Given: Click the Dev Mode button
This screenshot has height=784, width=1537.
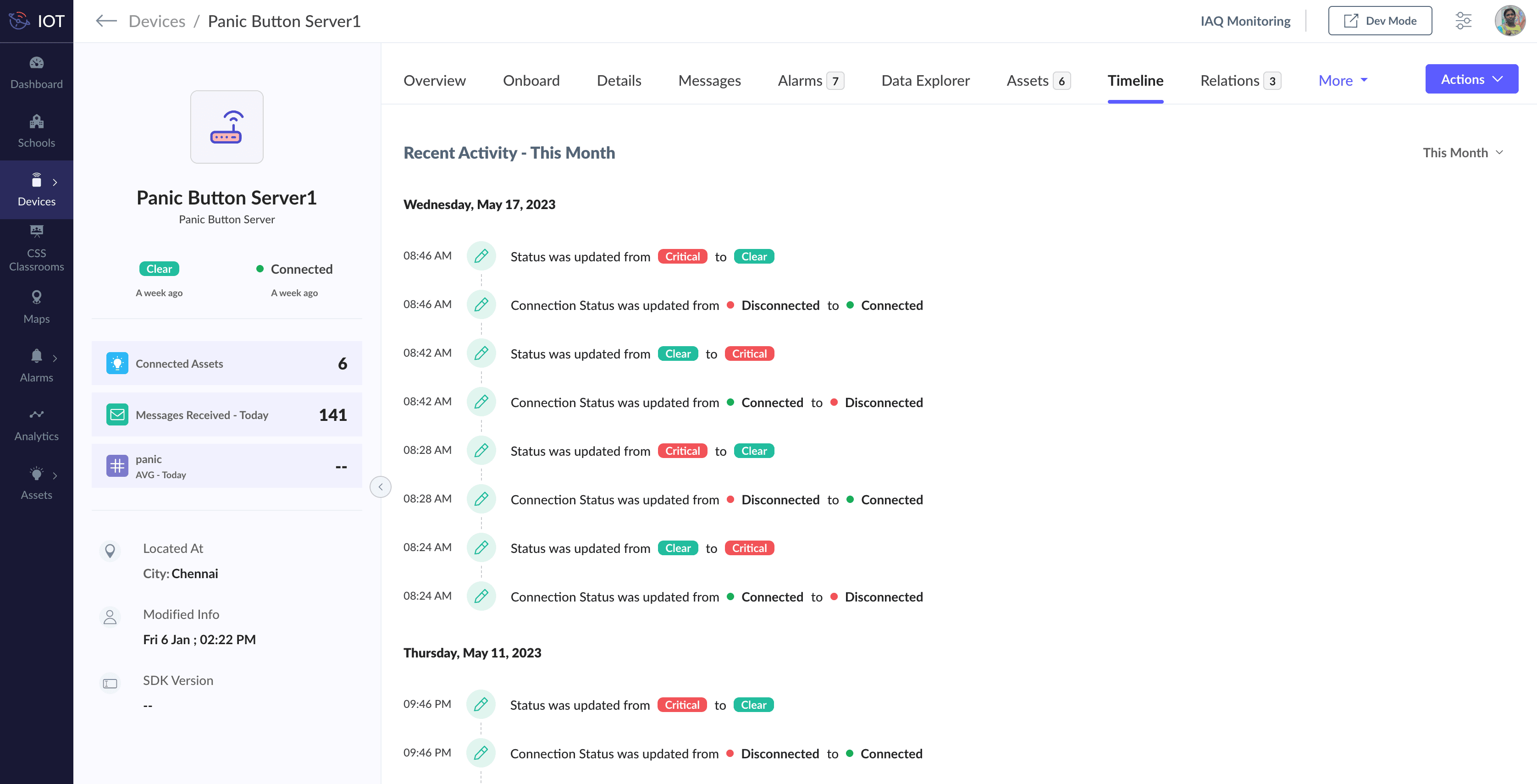Looking at the screenshot, I should (x=1379, y=21).
